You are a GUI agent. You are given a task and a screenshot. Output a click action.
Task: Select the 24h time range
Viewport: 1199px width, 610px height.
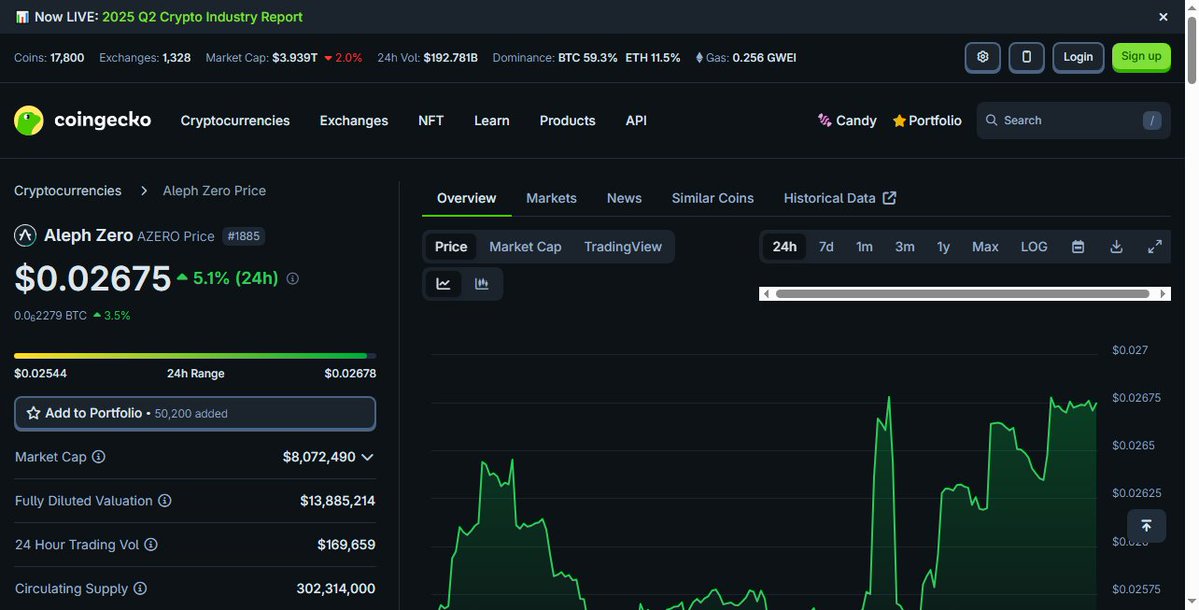(x=785, y=247)
